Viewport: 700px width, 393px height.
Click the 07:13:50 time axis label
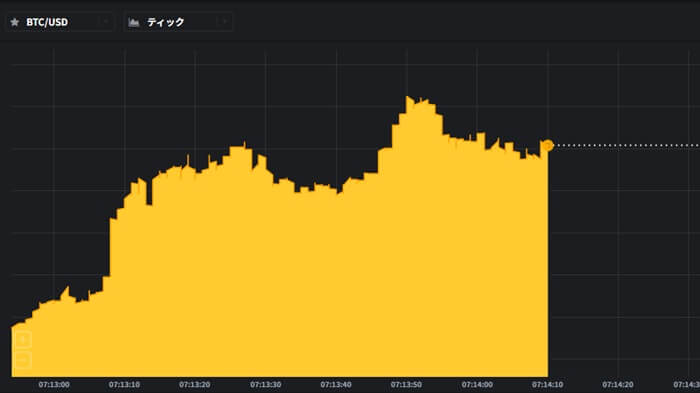pyautogui.click(x=406, y=385)
